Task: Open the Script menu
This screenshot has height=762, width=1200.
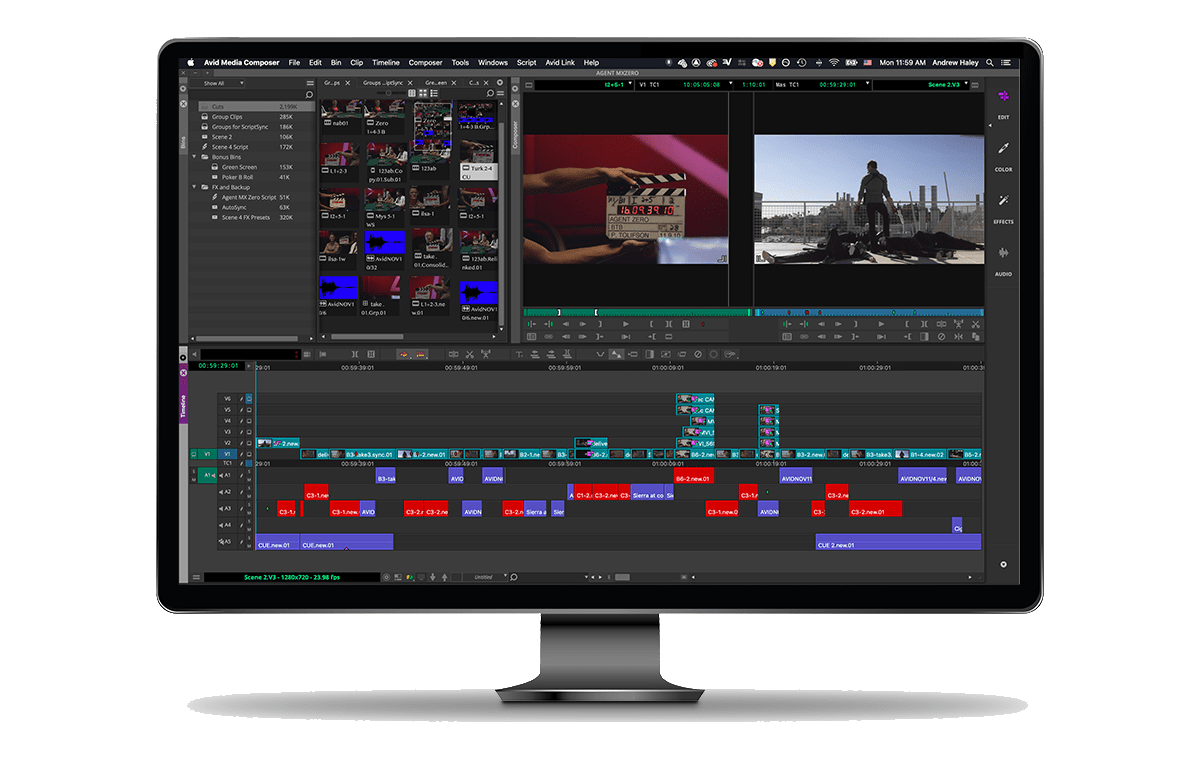Action: point(526,62)
